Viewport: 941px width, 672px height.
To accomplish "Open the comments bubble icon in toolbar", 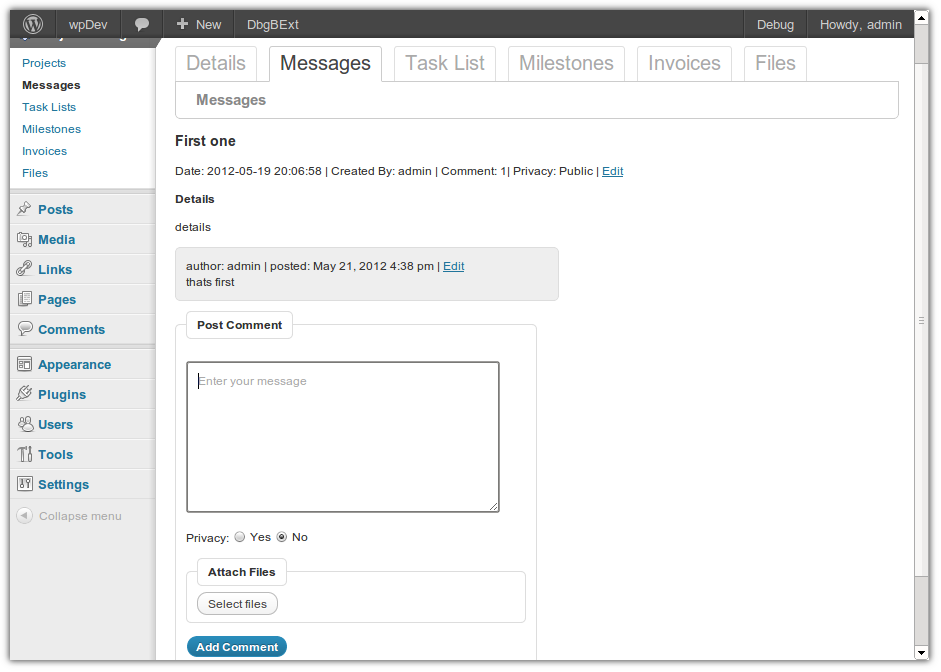I will (x=142, y=24).
